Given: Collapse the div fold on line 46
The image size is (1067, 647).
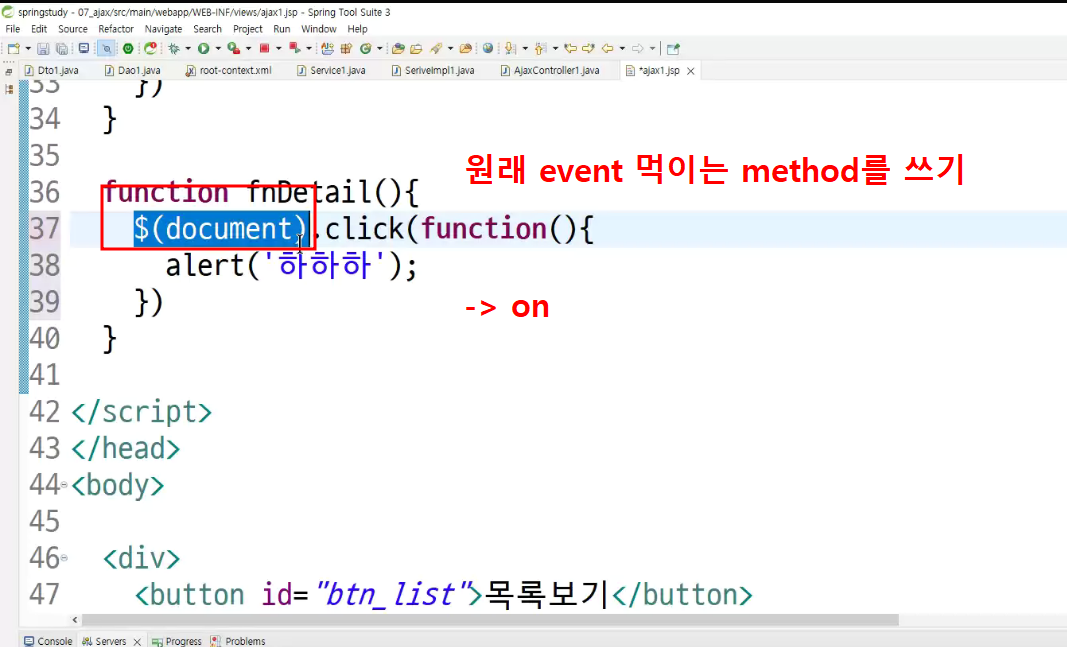Looking at the screenshot, I should click(x=64, y=558).
